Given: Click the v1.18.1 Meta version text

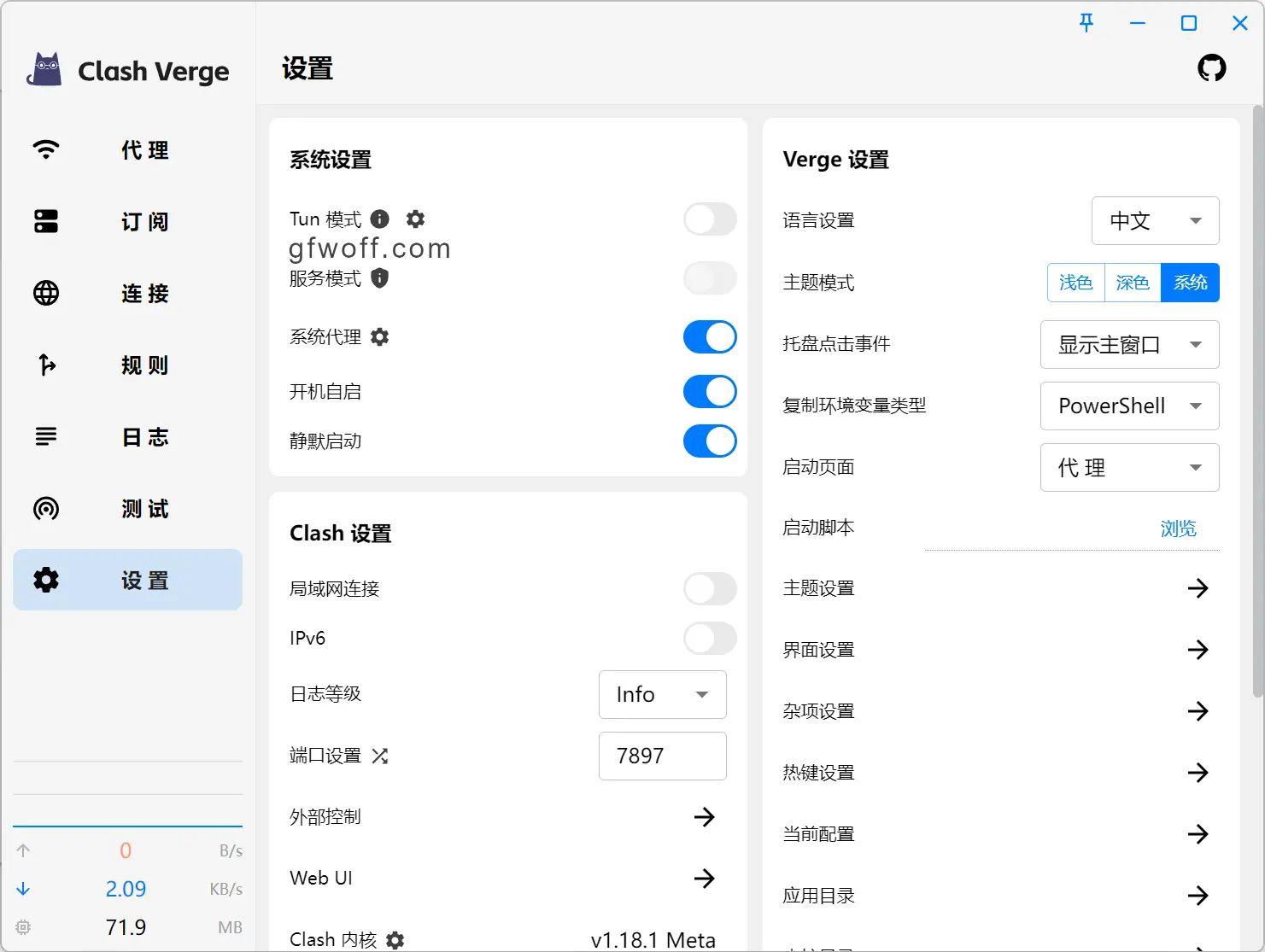Looking at the screenshot, I should [653, 940].
